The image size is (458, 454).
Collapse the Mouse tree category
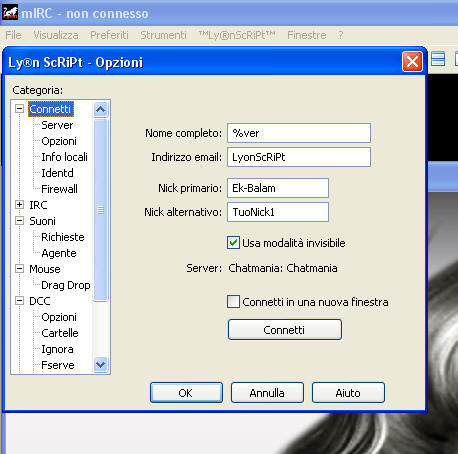tap(20, 269)
